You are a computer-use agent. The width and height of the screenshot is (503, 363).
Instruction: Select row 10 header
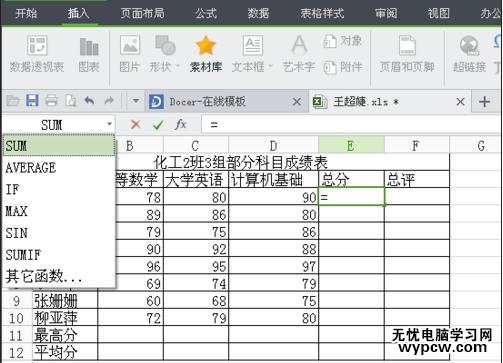[16, 318]
